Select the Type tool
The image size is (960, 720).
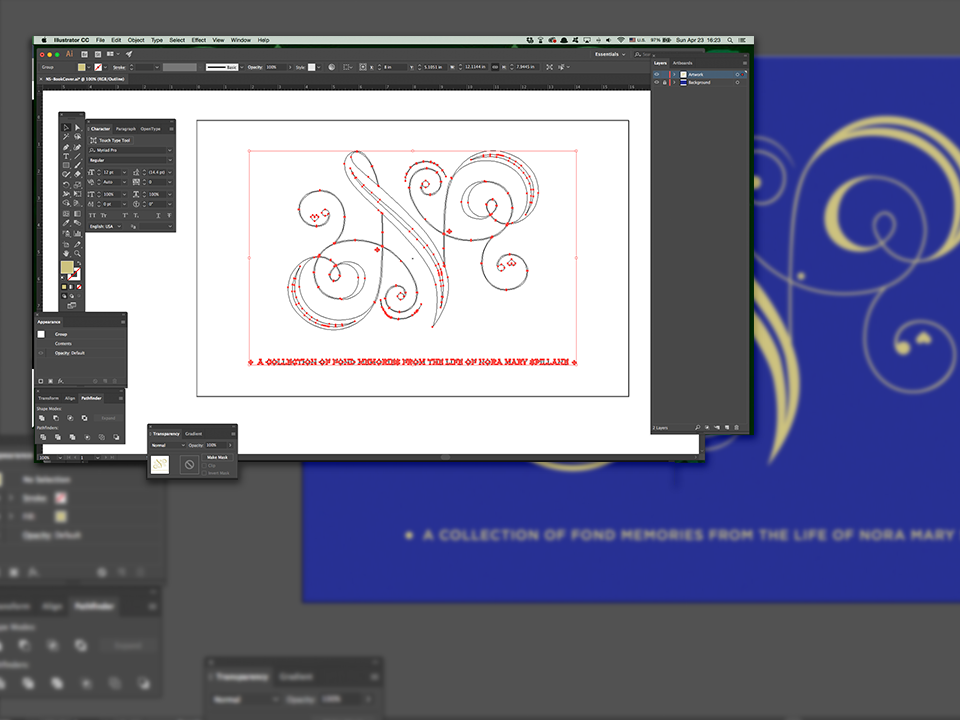(x=66, y=156)
